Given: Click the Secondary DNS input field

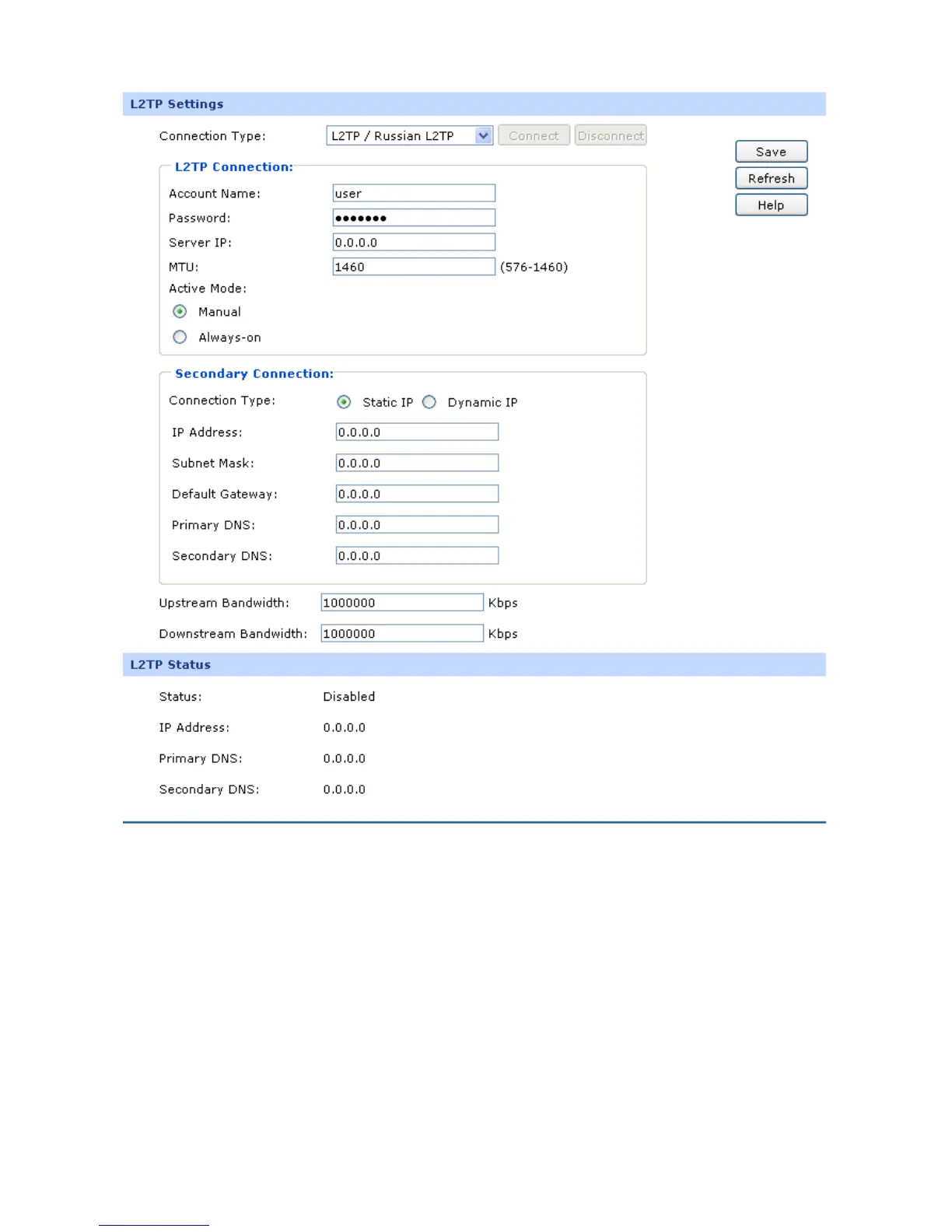Looking at the screenshot, I should click(417, 555).
